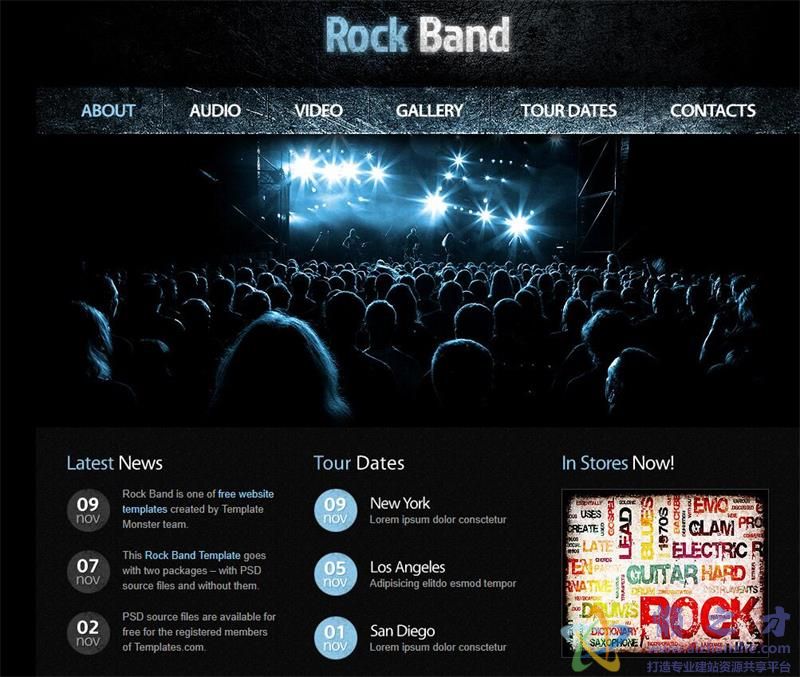The image size is (800, 677).
Task: Follow the free website templates link
Action: [x=198, y=502]
